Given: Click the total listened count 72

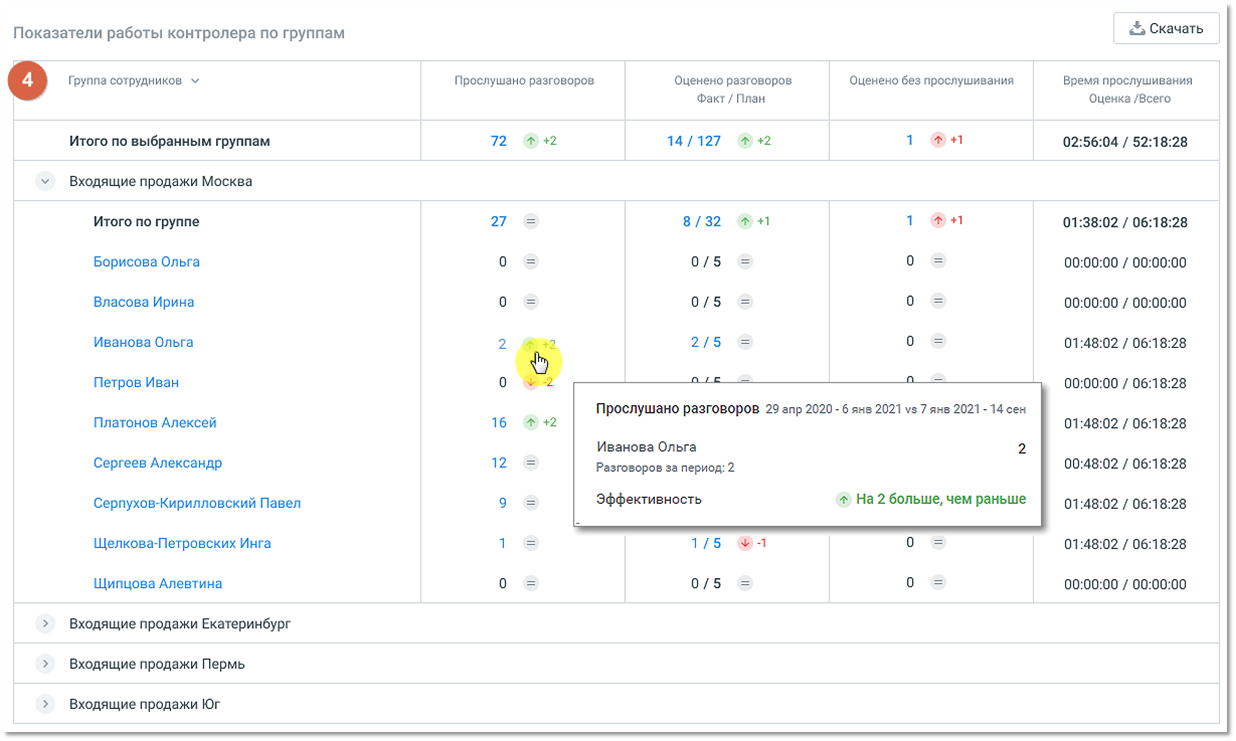Looking at the screenshot, I should tap(499, 141).
